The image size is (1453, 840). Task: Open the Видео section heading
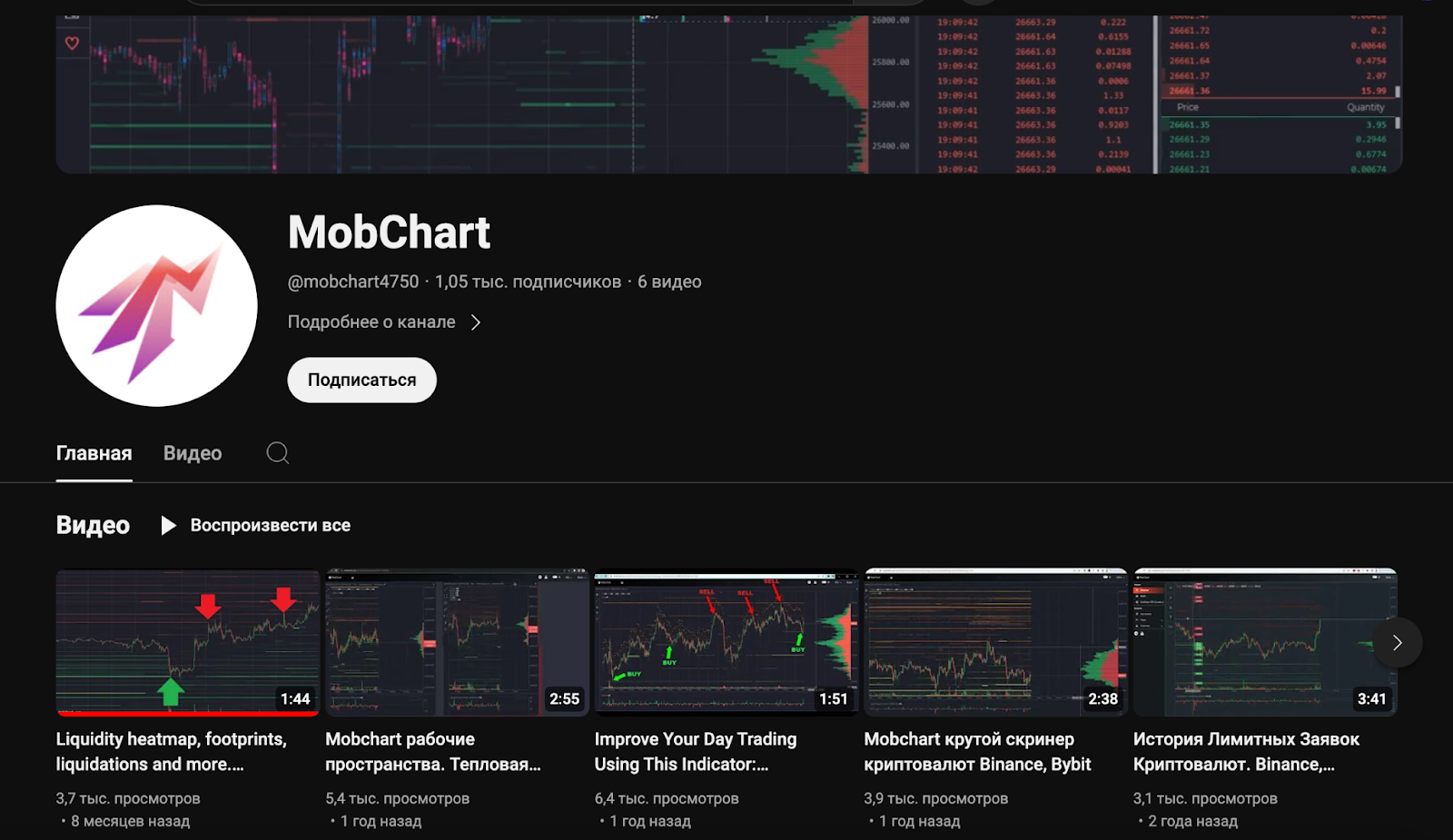tap(93, 525)
